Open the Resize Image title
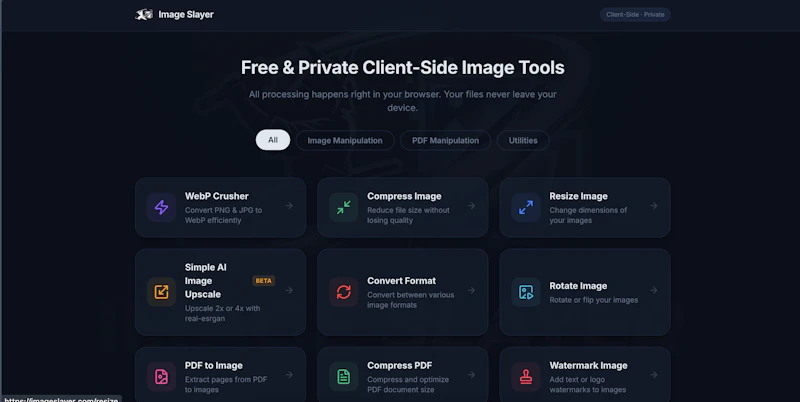800x402 pixels. pyautogui.click(x=578, y=196)
